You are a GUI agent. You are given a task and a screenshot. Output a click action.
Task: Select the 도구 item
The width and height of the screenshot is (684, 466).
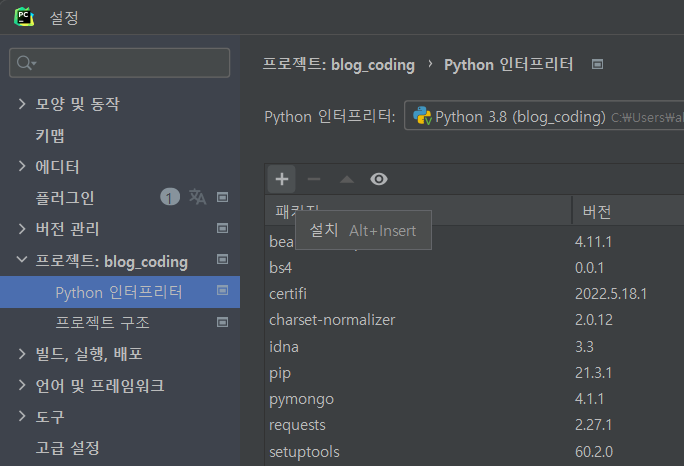coord(50,416)
